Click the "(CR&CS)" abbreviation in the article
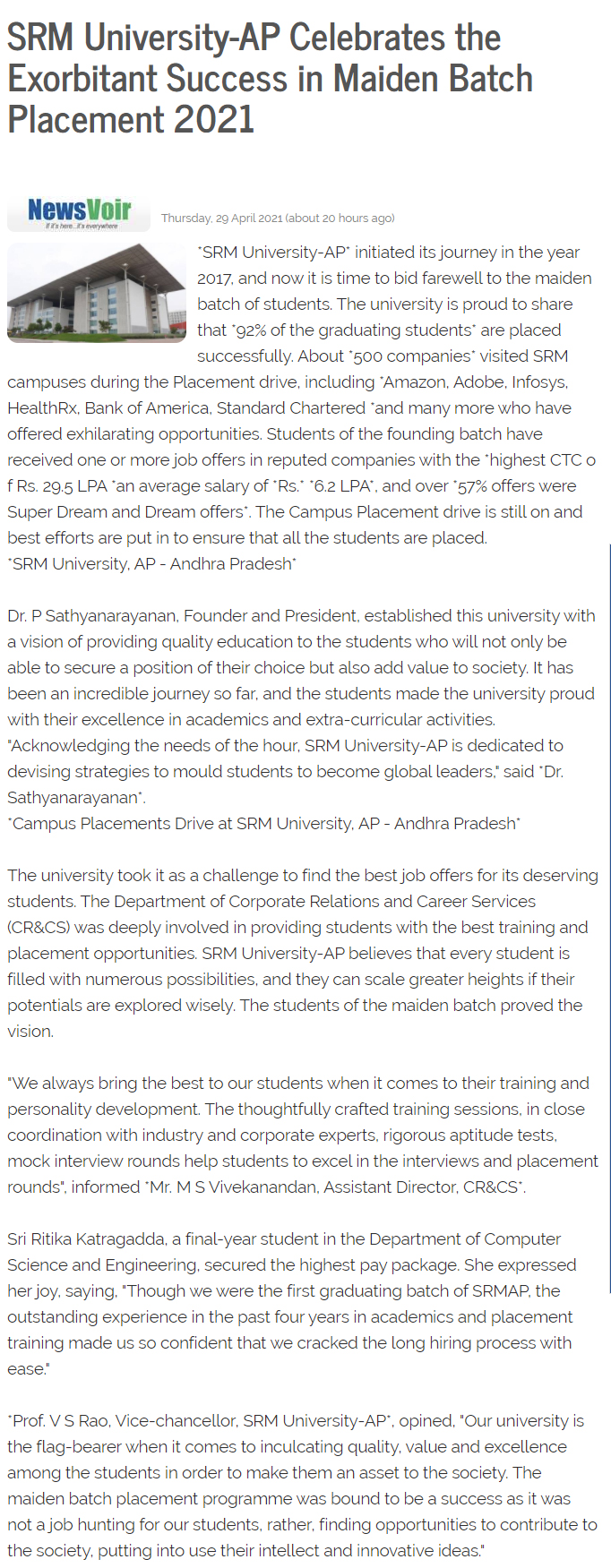The height and width of the screenshot is (1568, 611). (x=46, y=928)
